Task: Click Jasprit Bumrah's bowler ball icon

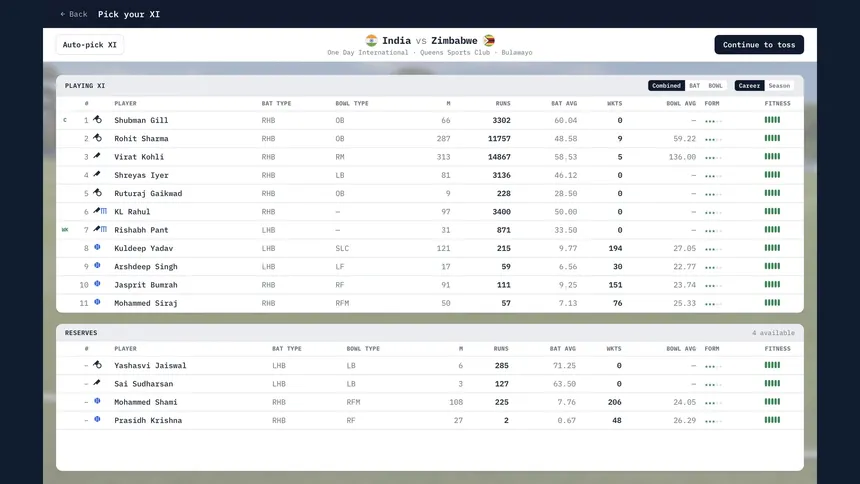Action: tap(97, 284)
